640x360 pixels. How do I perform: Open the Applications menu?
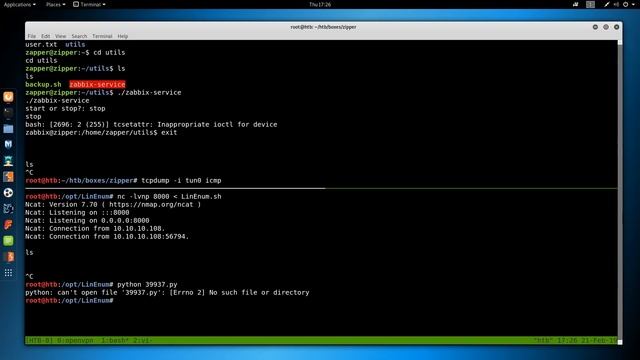[x=19, y=4]
